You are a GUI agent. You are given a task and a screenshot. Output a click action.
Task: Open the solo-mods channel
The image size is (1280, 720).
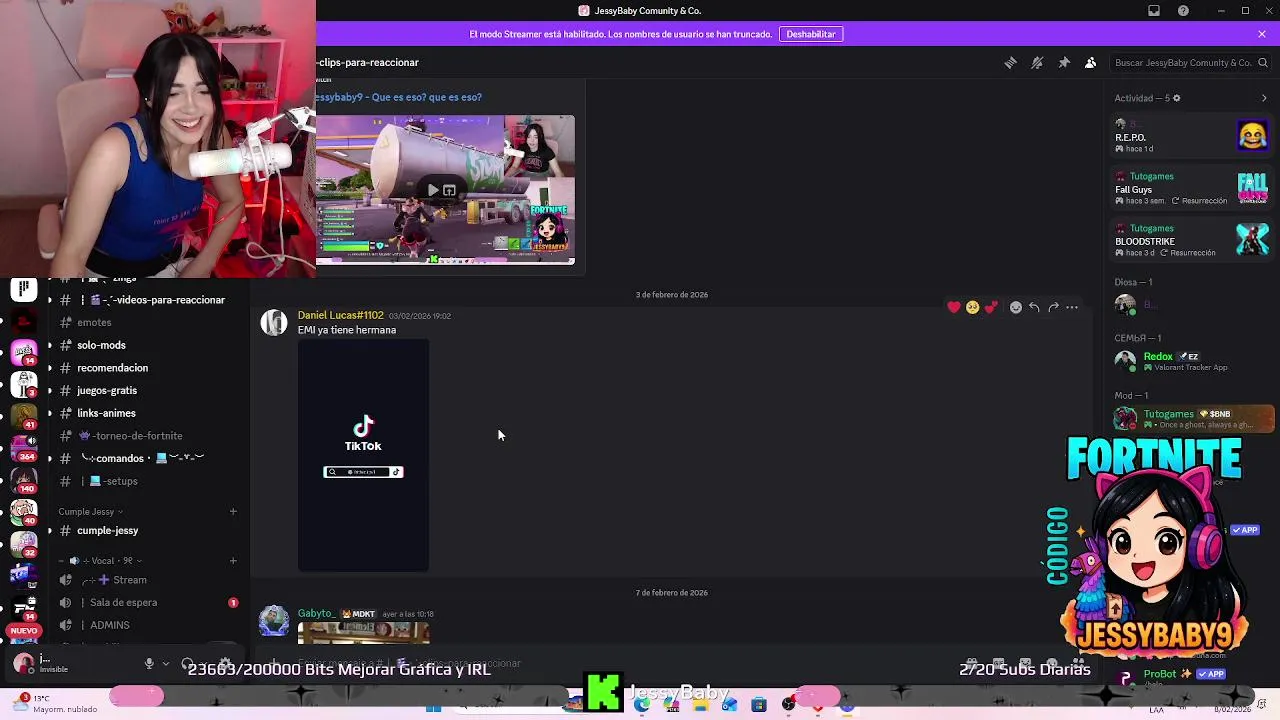tap(146, 345)
